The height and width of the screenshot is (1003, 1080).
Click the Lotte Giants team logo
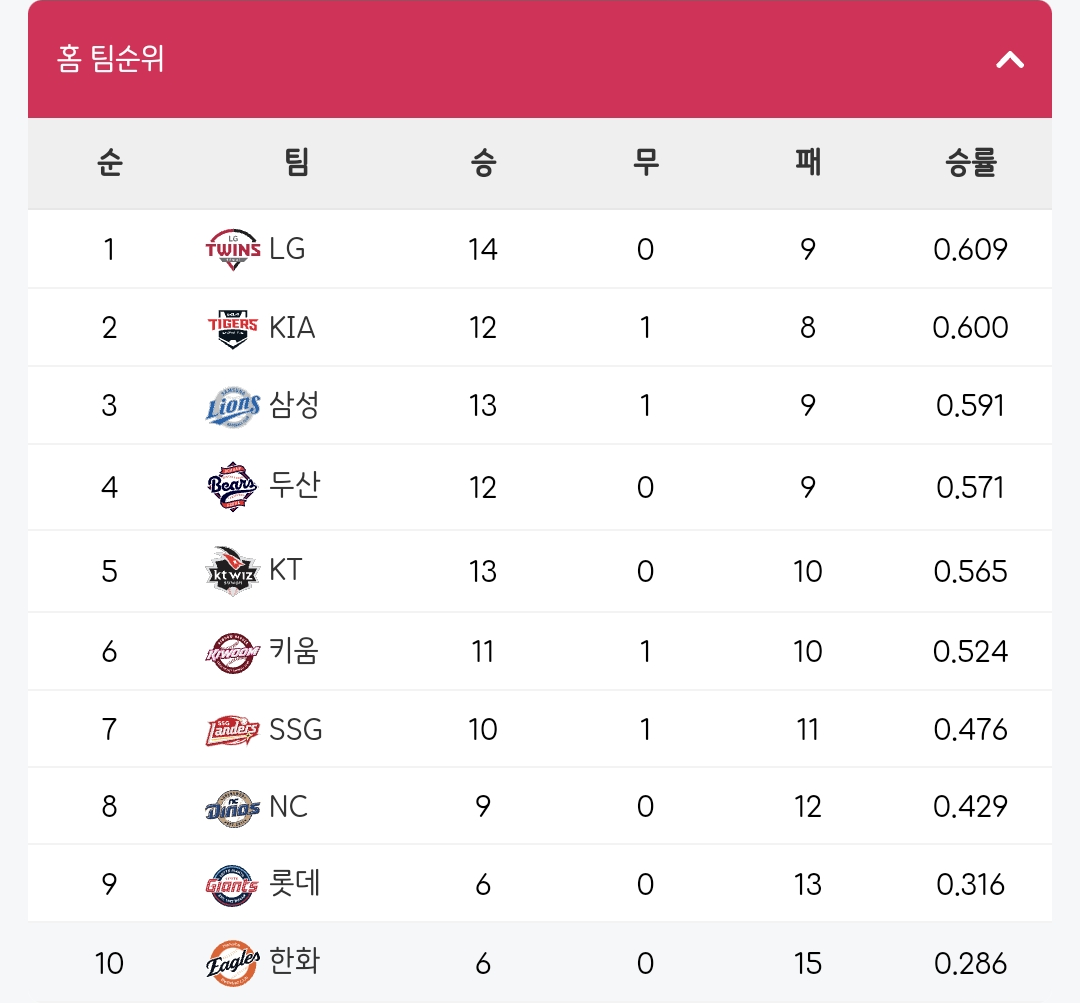(x=233, y=885)
